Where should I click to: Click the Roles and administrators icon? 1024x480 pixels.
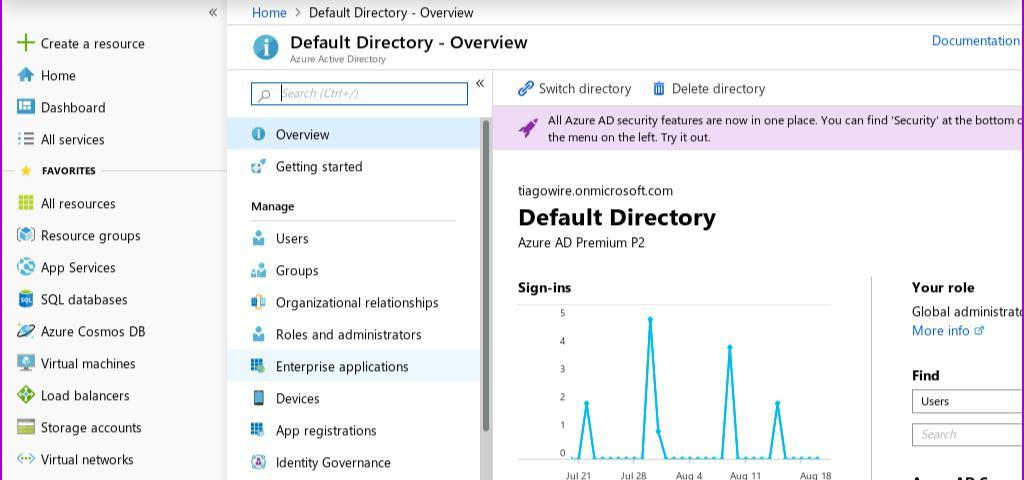pyautogui.click(x=259, y=334)
